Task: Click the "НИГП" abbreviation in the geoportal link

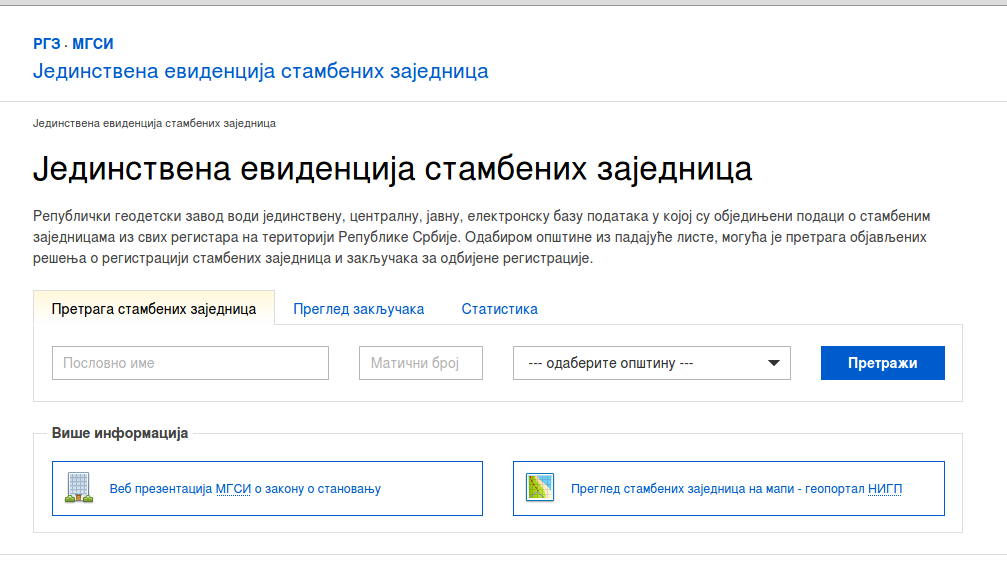Action: 883,489
